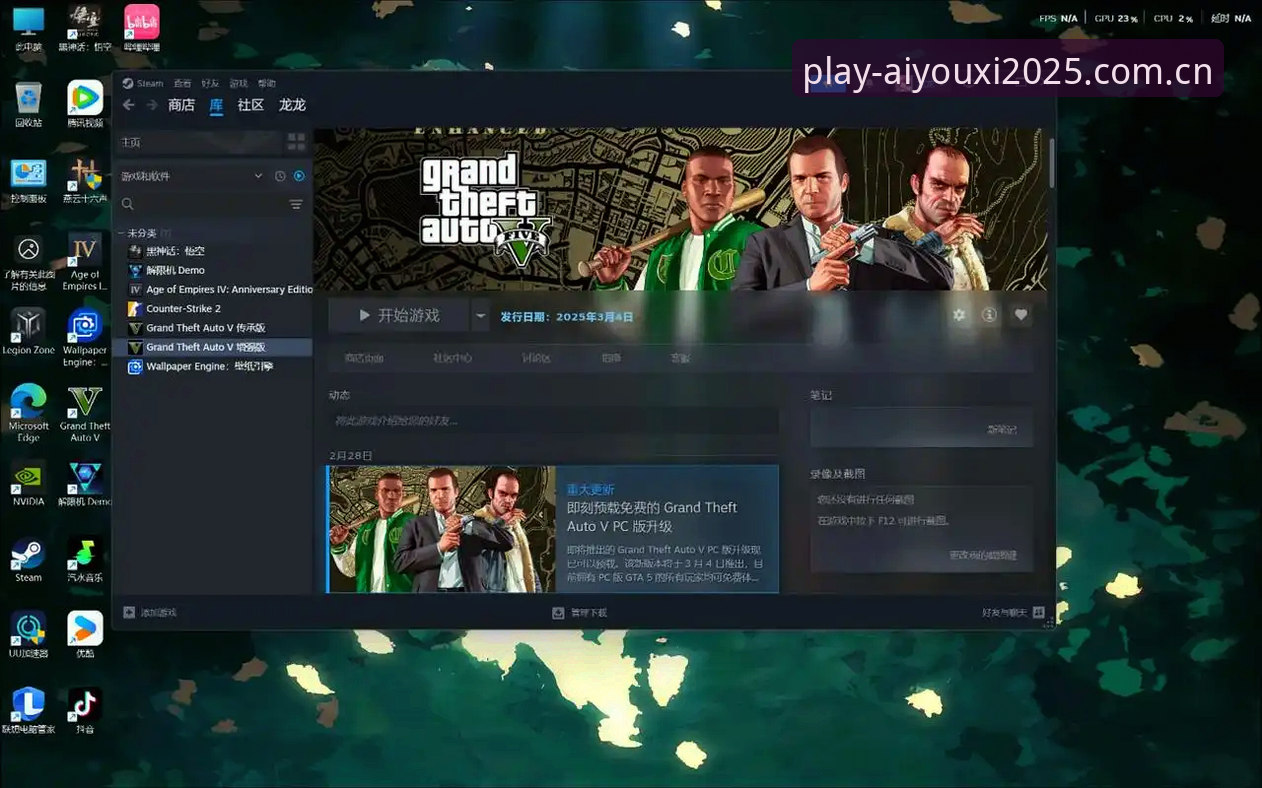Toggle sort by recent clock icon
Viewport: 1262px width, 788px height.
pyautogui.click(x=281, y=176)
